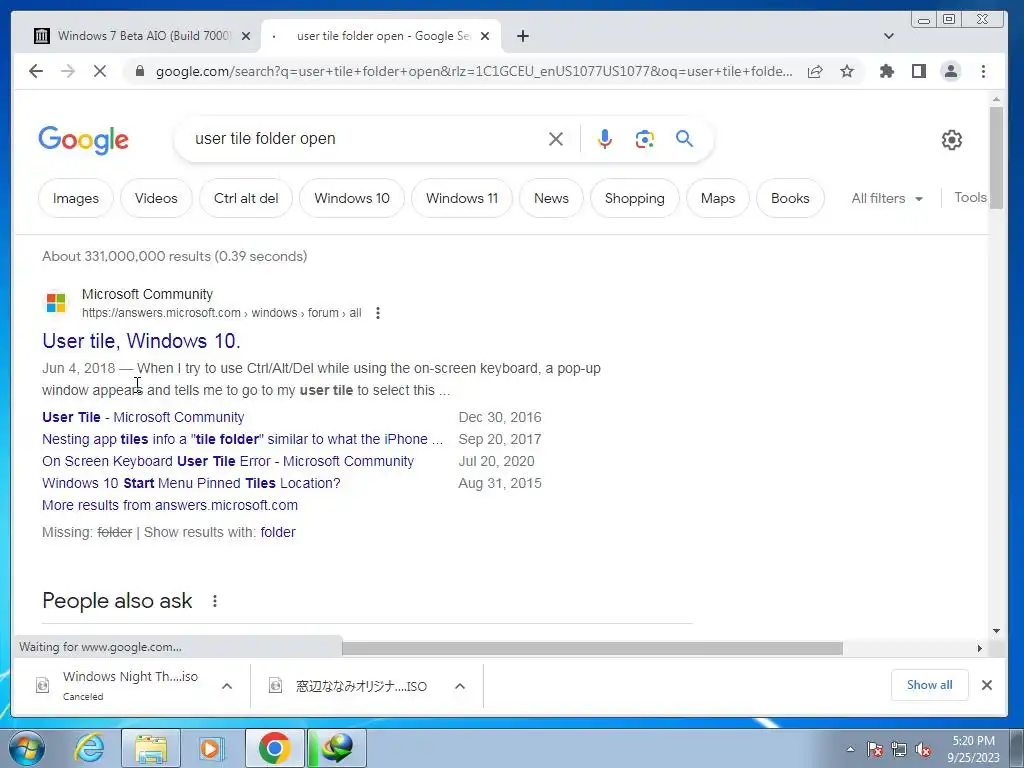Apply the Windows 11 filter
Image resolution: width=1024 pixels, height=768 pixels.
click(462, 198)
